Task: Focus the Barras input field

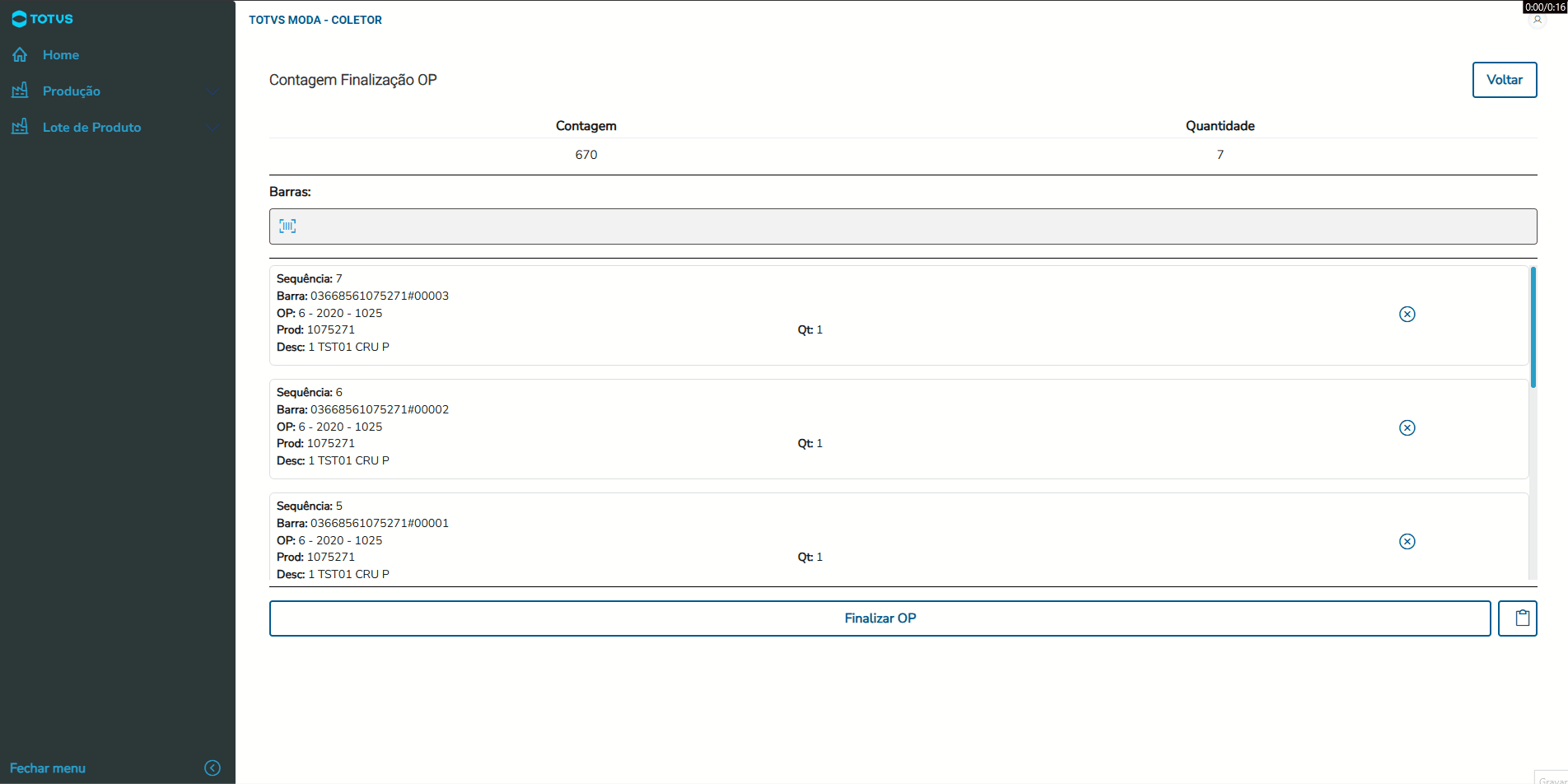Action: (903, 226)
